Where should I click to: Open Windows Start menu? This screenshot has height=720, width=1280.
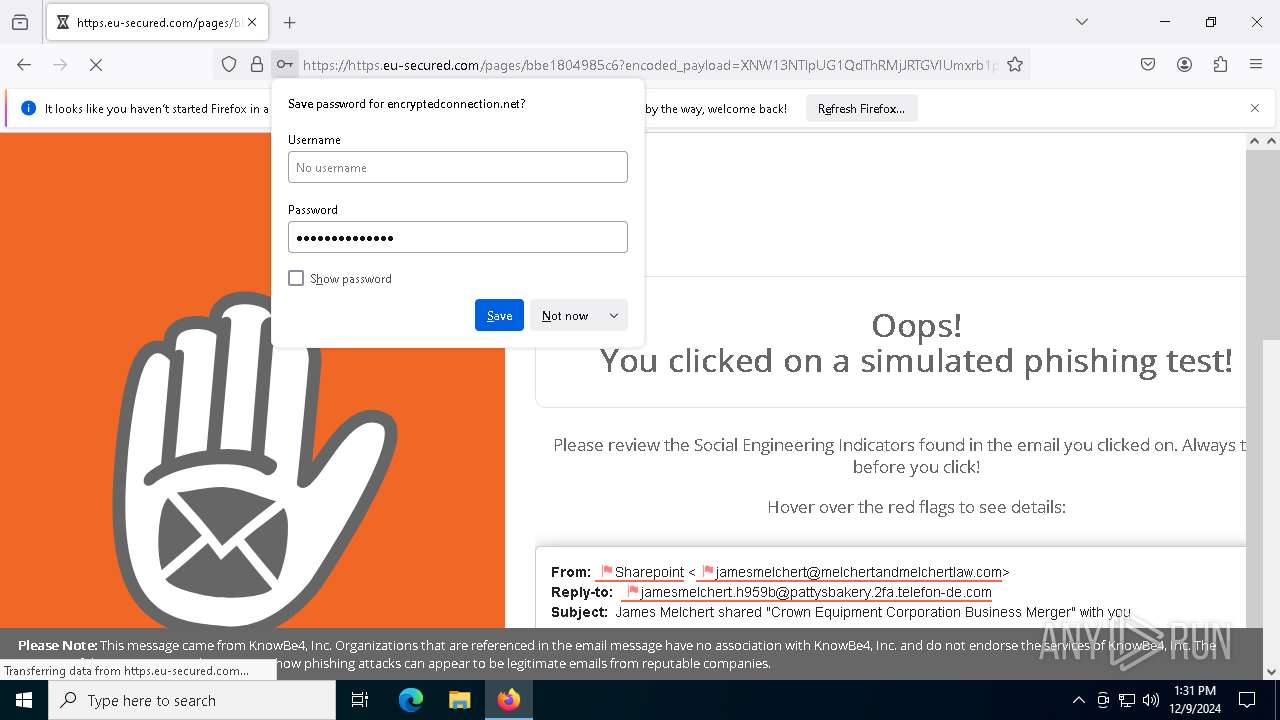(x=24, y=700)
